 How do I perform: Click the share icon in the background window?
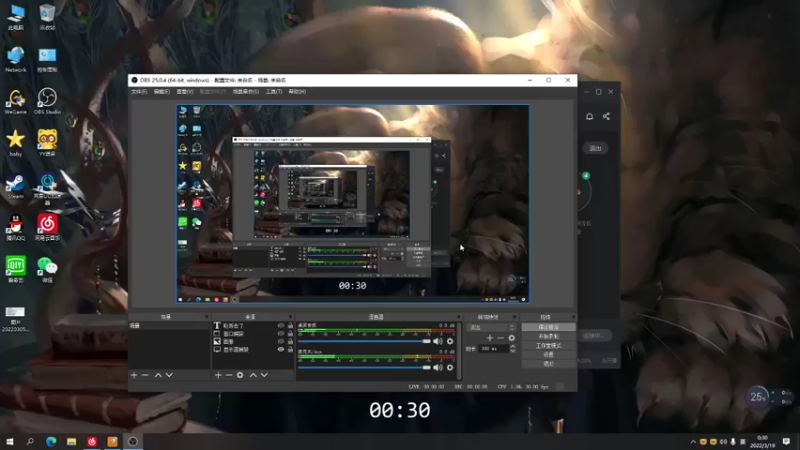coord(606,116)
